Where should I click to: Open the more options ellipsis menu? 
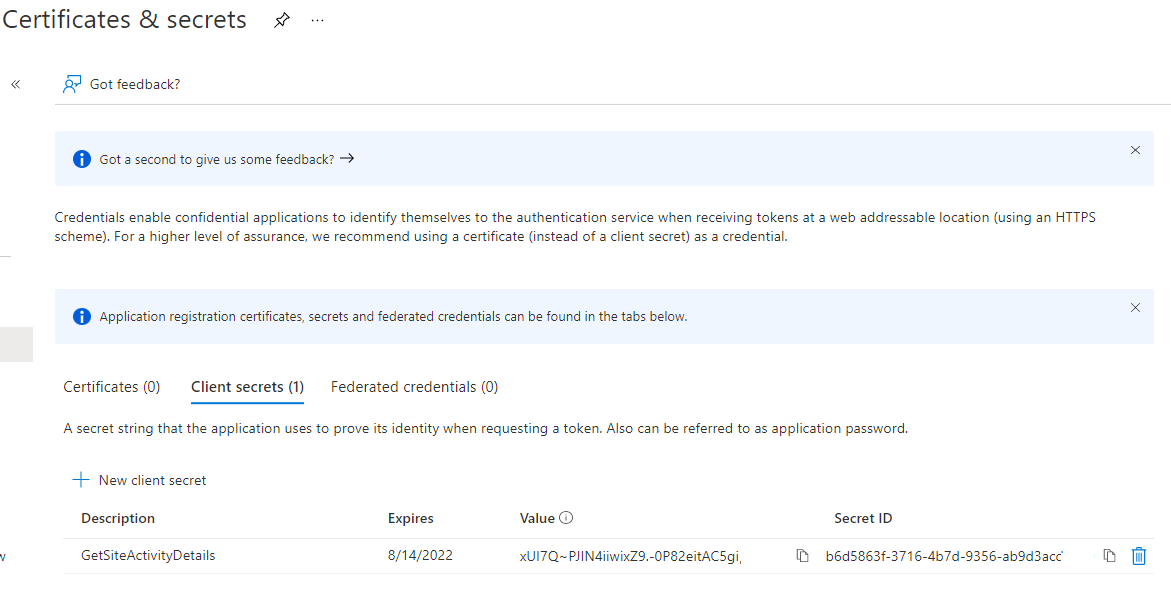point(317,21)
